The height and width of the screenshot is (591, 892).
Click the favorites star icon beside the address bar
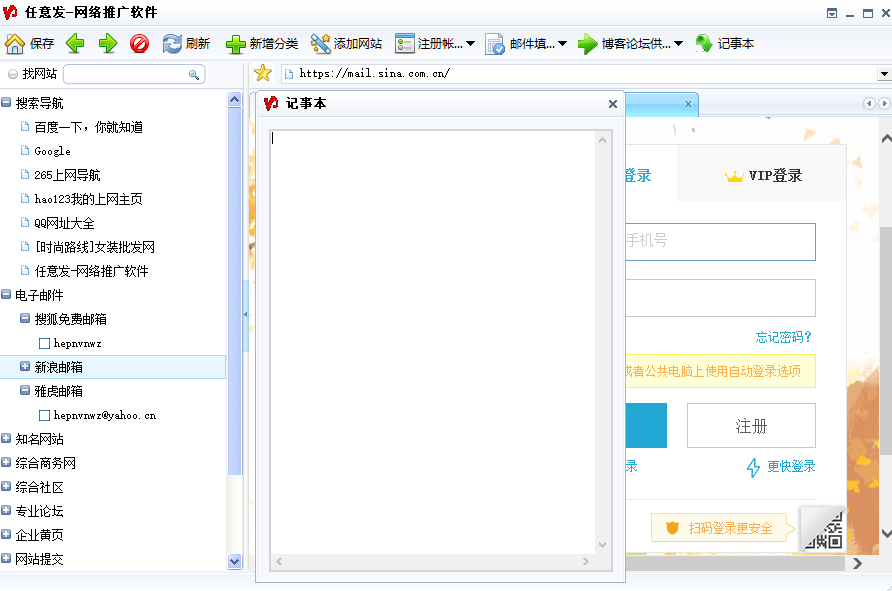(263, 73)
